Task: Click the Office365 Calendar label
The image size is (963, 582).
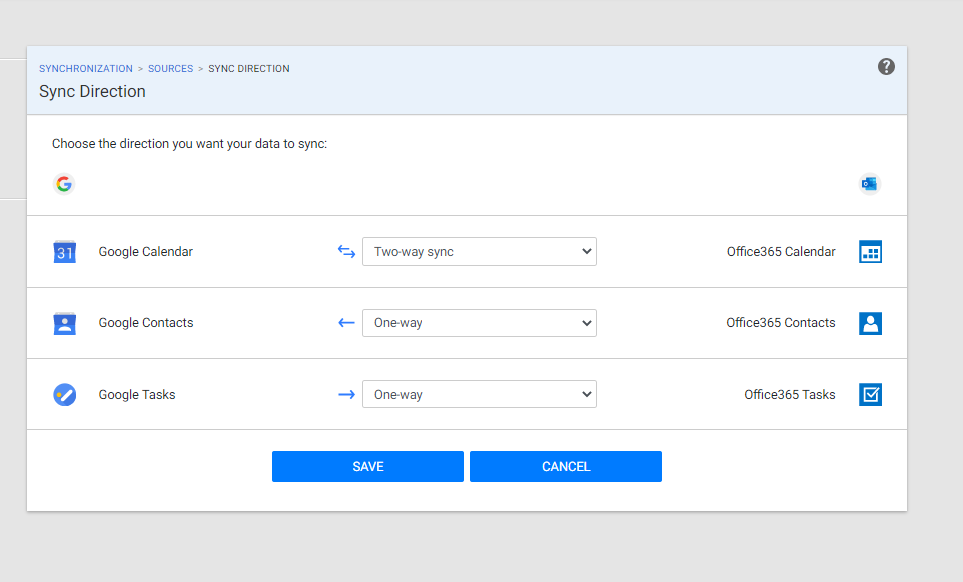Action: coord(781,252)
